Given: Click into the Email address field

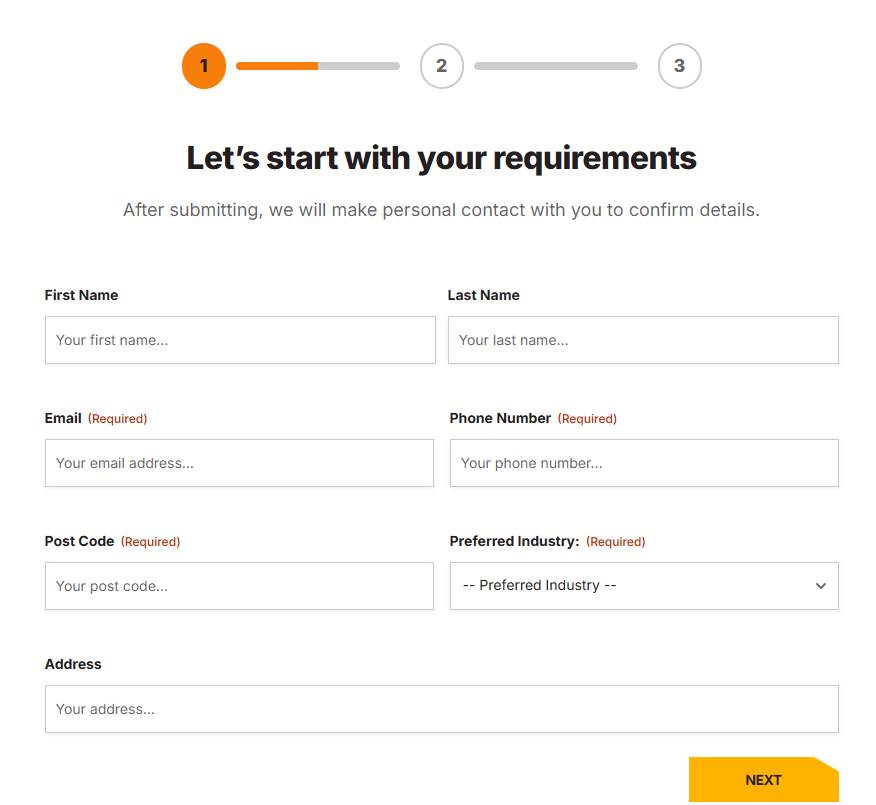Looking at the screenshot, I should coord(239,463).
